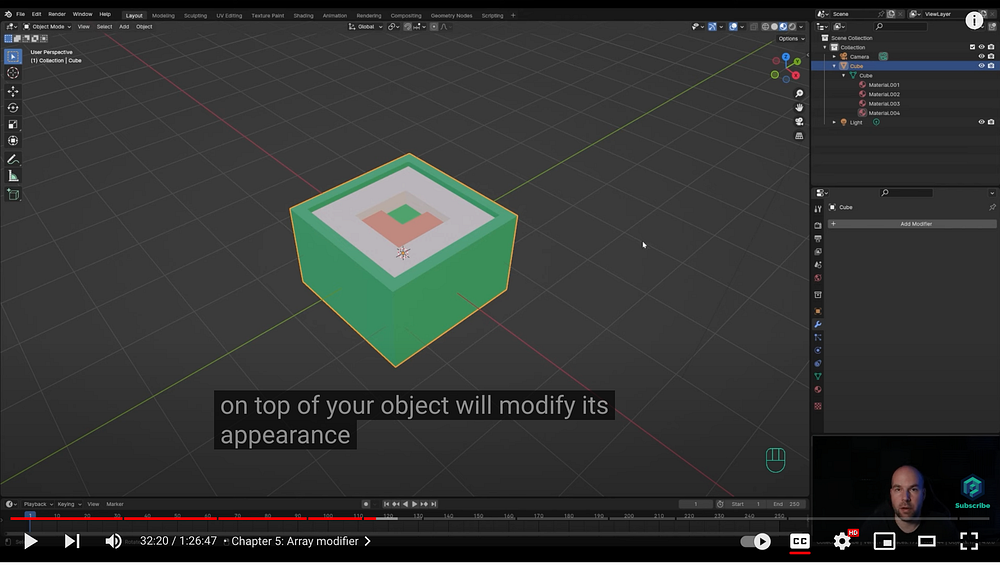Open the Add menu in viewport header
Image resolution: width=1000 pixels, height=565 pixels.
[x=124, y=27]
